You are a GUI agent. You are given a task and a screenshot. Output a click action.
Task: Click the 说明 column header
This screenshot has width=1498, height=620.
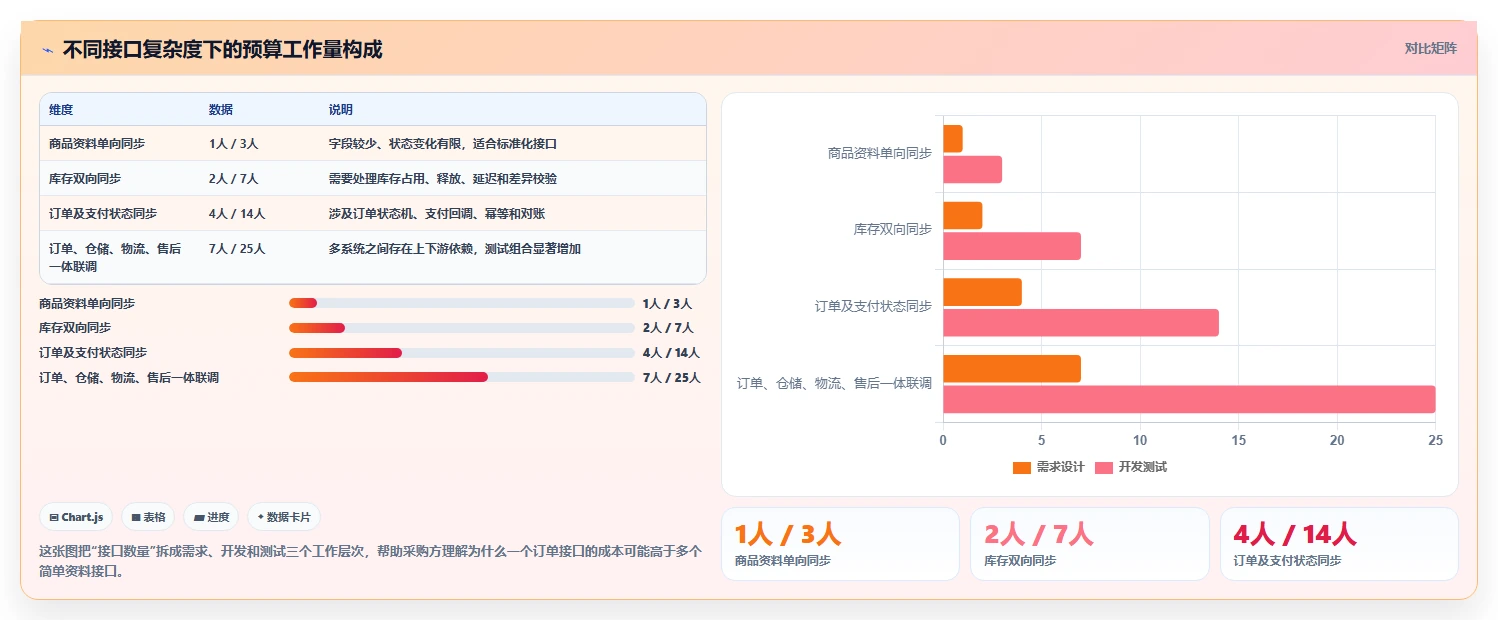click(341, 110)
